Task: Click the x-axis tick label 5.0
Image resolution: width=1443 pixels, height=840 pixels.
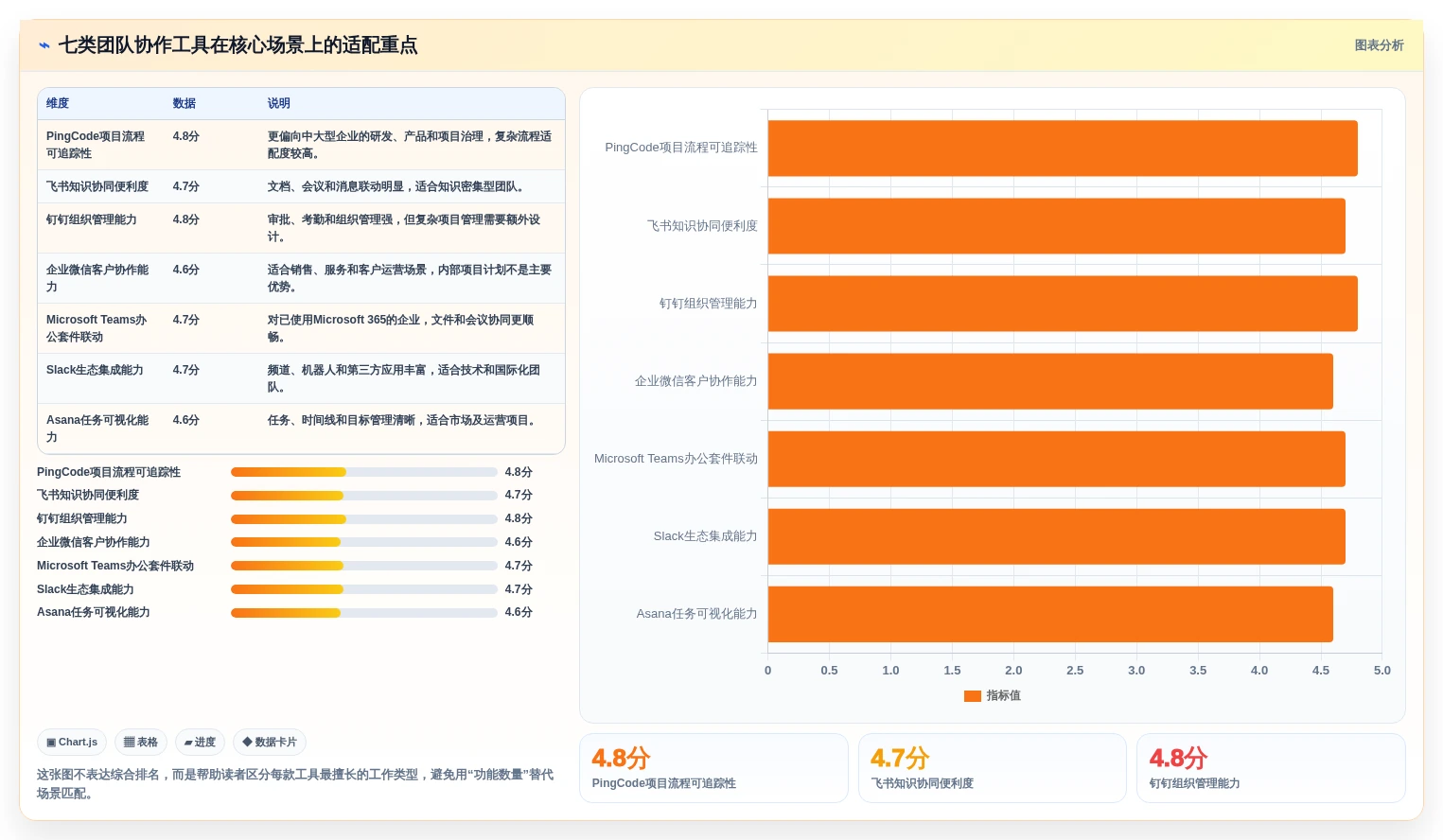Action: click(1382, 671)
